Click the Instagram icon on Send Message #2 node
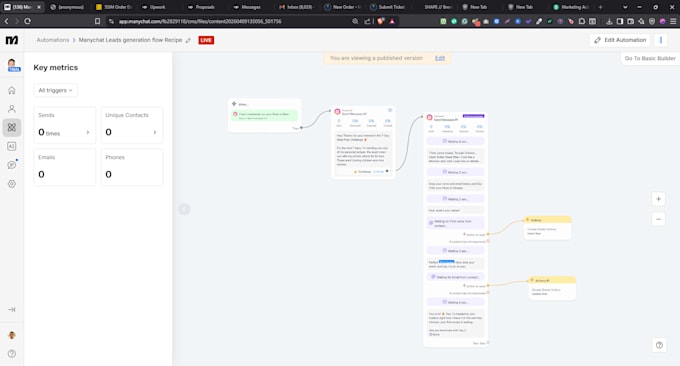The image size is (680, 366). [337, 112]
